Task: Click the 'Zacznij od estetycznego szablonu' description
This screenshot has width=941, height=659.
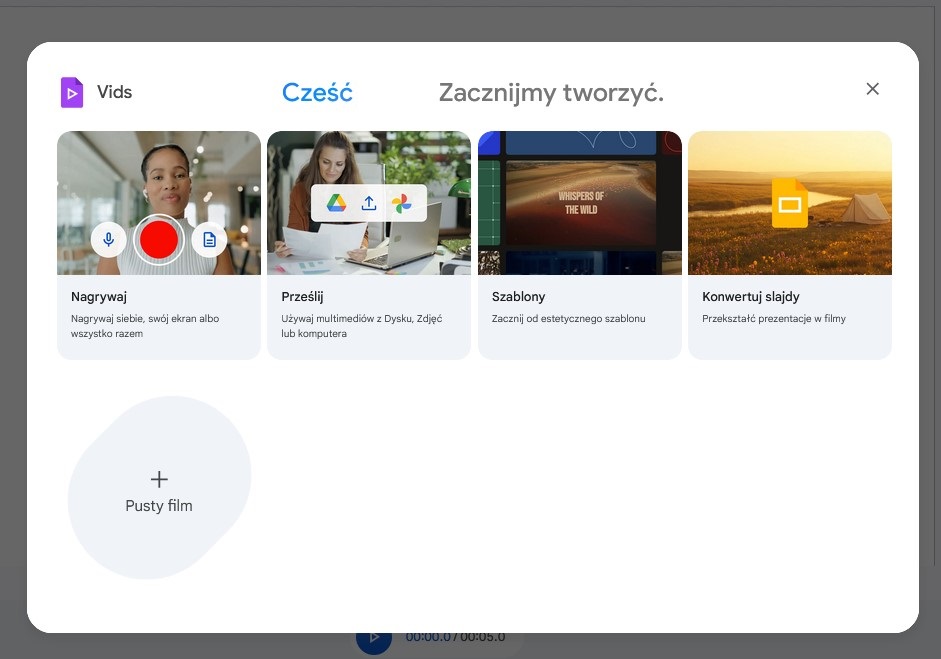Action: pos(568,319)
